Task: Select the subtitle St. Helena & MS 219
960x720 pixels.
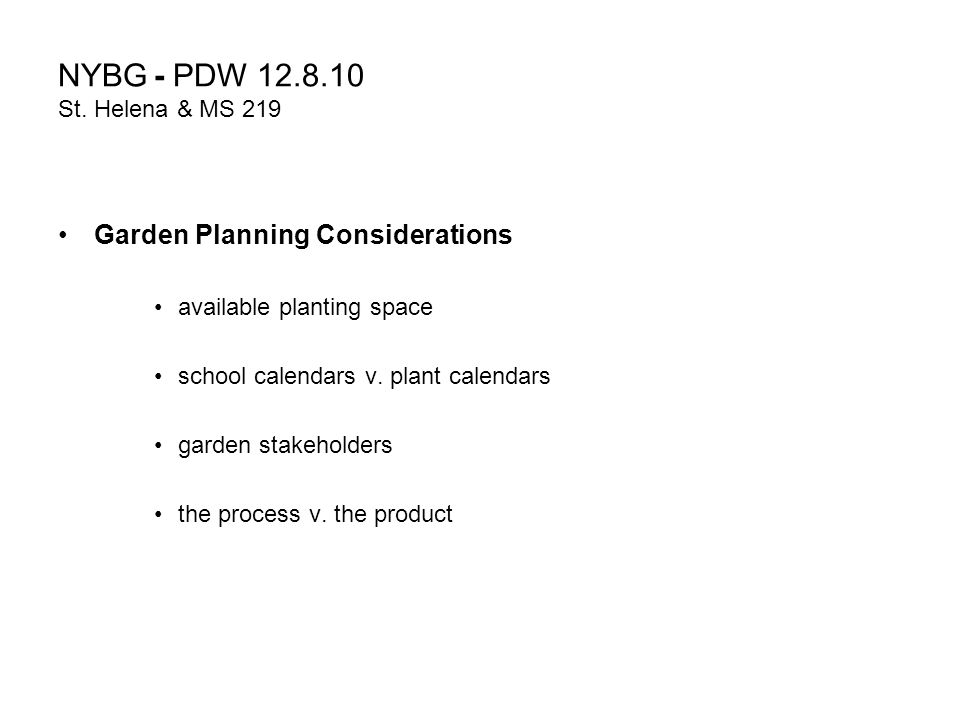Action: pos(170,109)
